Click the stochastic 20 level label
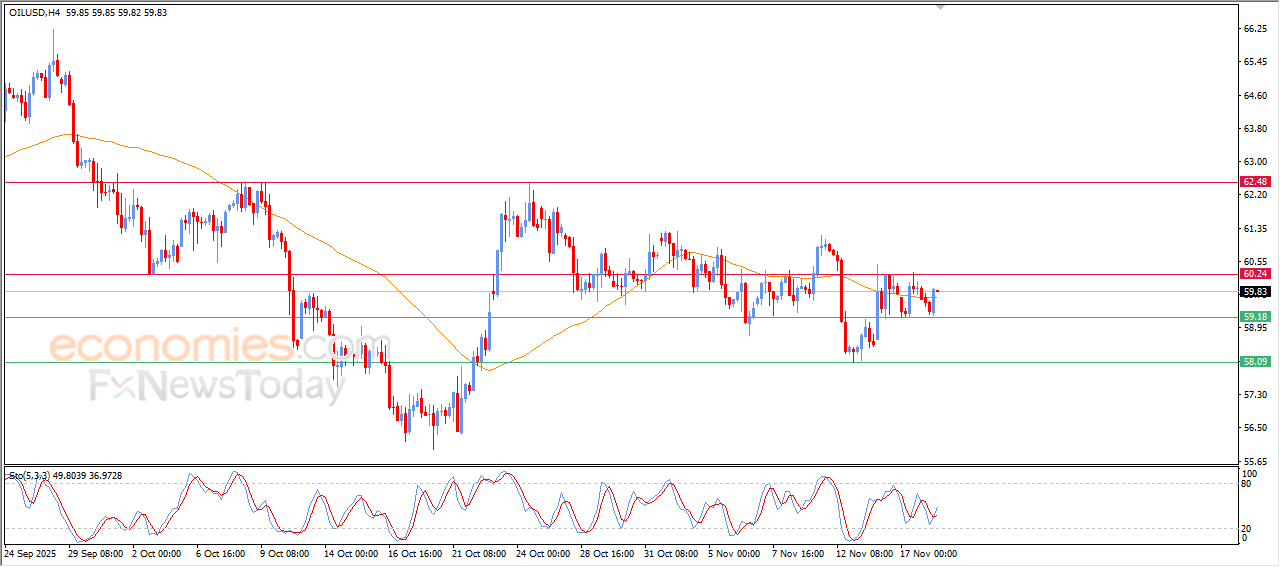This screenshot has width=1280, height=567. point(1246,528)
